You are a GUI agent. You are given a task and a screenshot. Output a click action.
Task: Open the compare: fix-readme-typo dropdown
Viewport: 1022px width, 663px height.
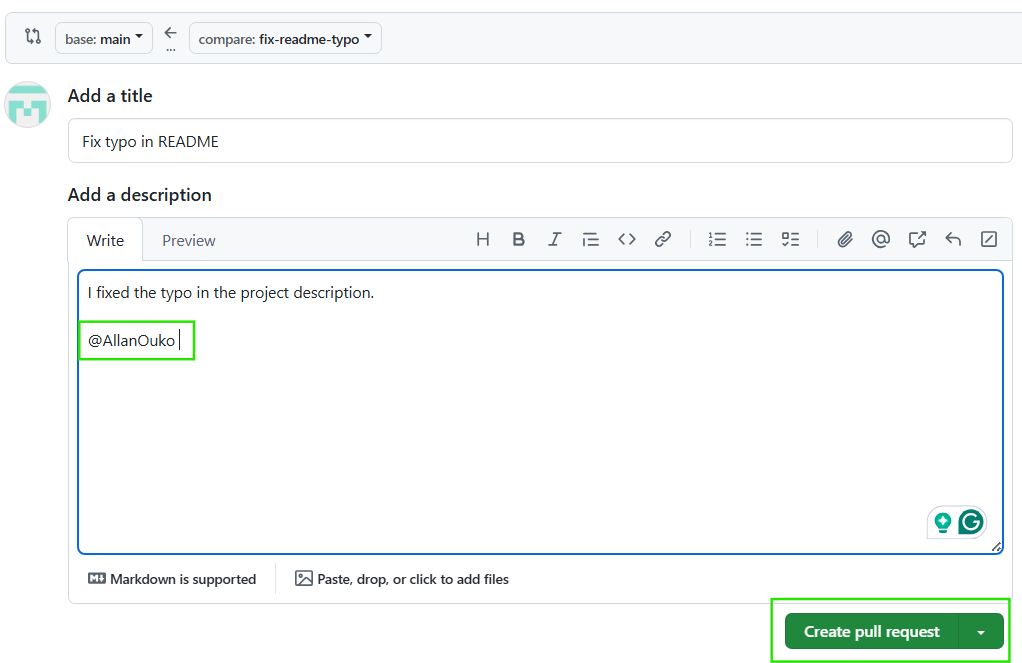285,38
